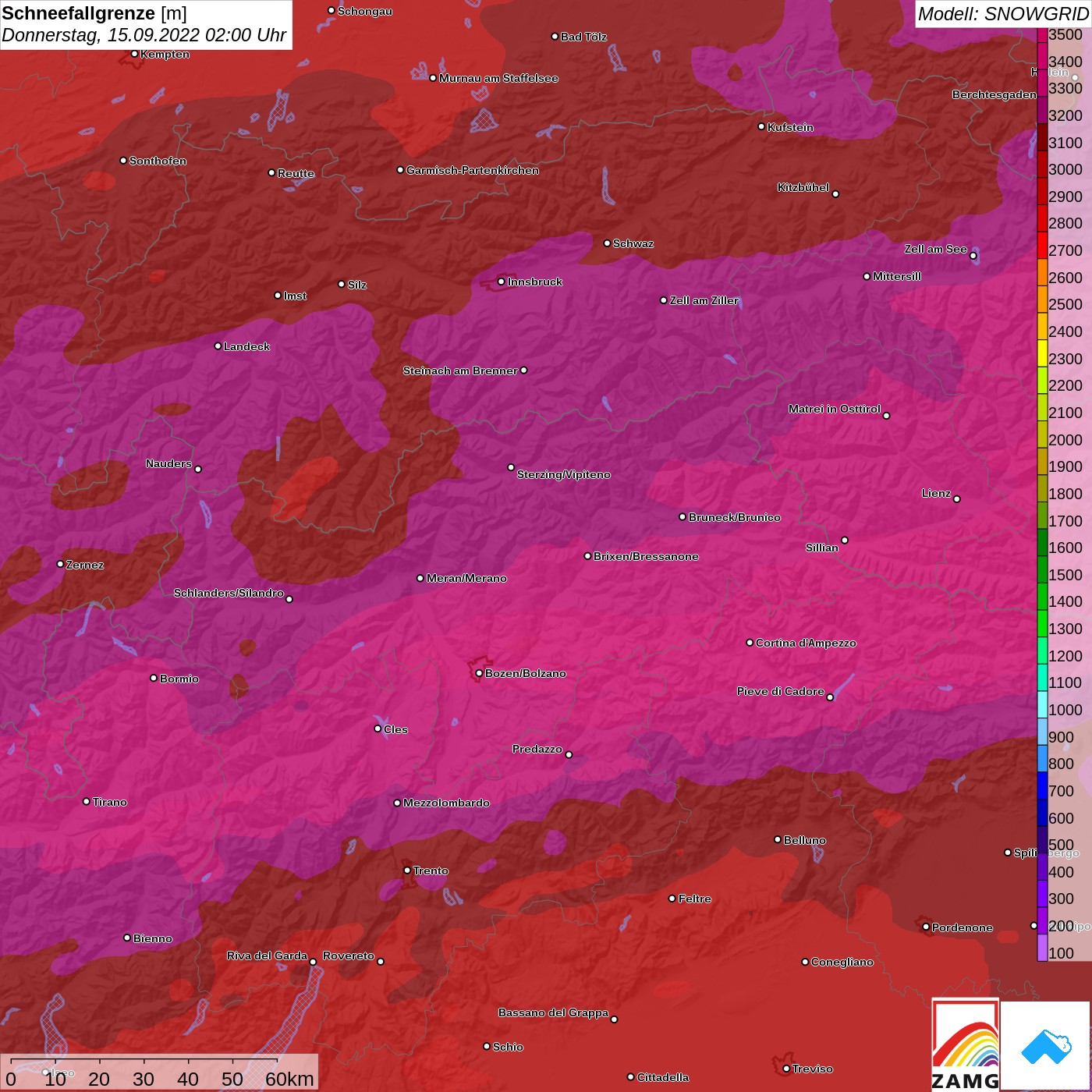Screen dimensions: 1092x1092
Task: Click the Zernez label
Action: click(x=85, y=565)
